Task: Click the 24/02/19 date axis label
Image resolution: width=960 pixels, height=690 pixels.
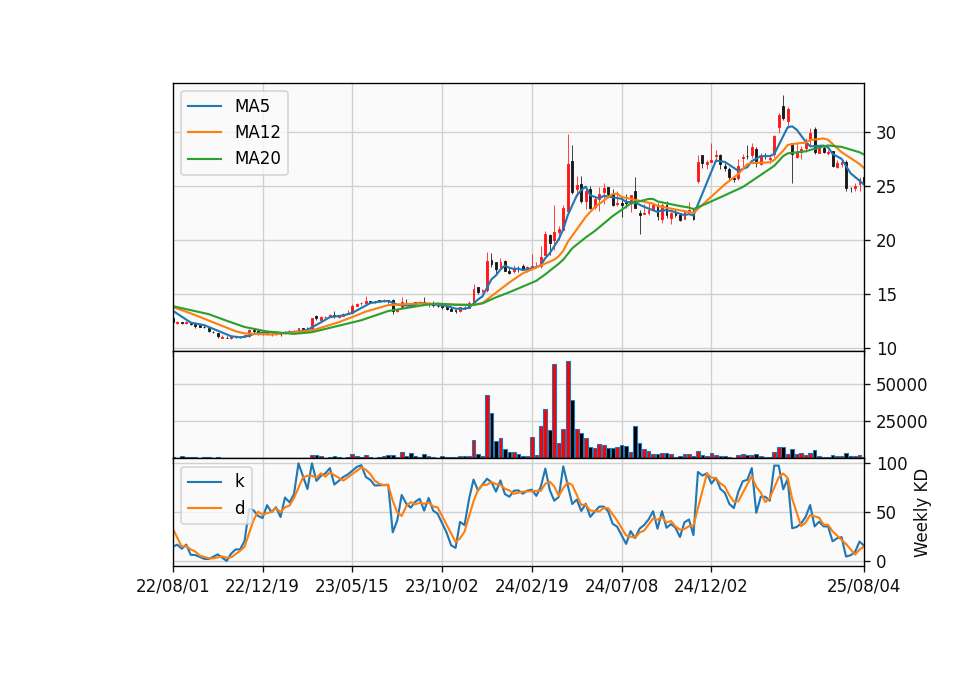Action: tap(531, 586)
